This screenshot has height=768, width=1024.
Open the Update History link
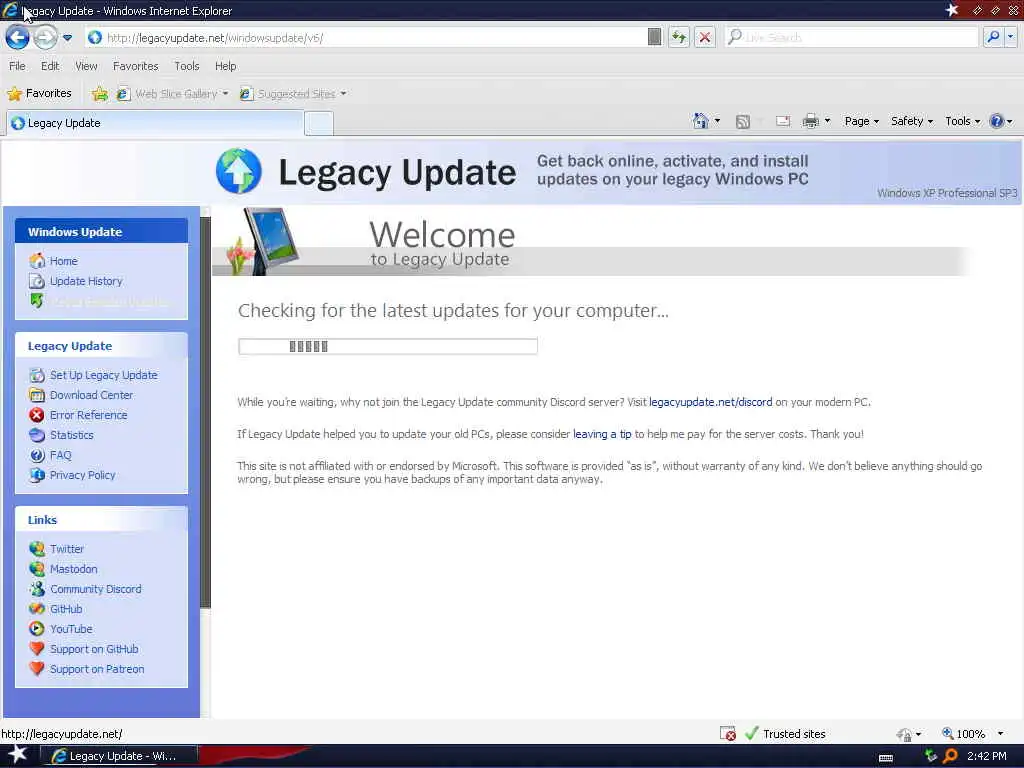[86, 281]
